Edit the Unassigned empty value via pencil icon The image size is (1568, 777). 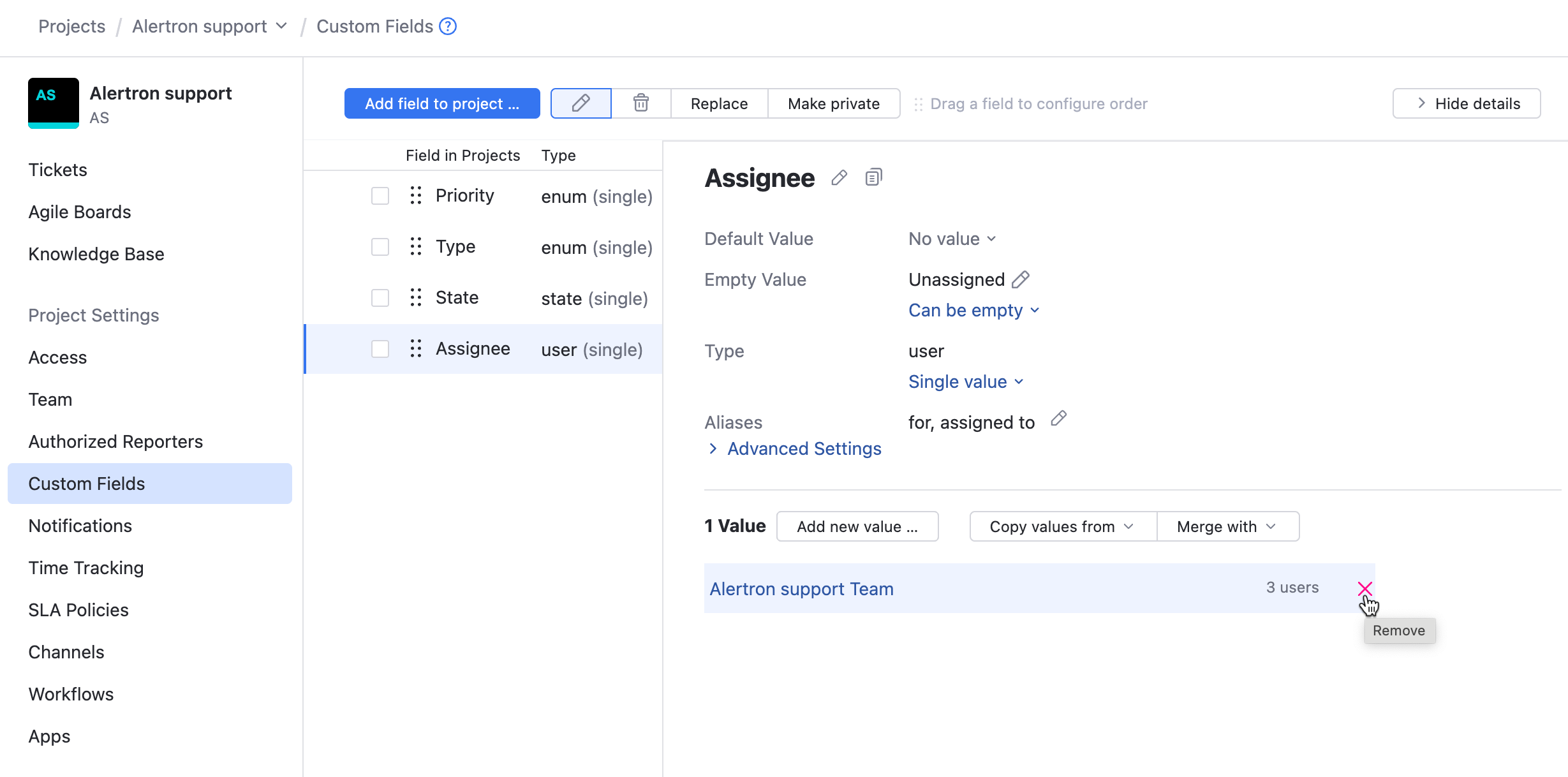(x=1020, y=279)
